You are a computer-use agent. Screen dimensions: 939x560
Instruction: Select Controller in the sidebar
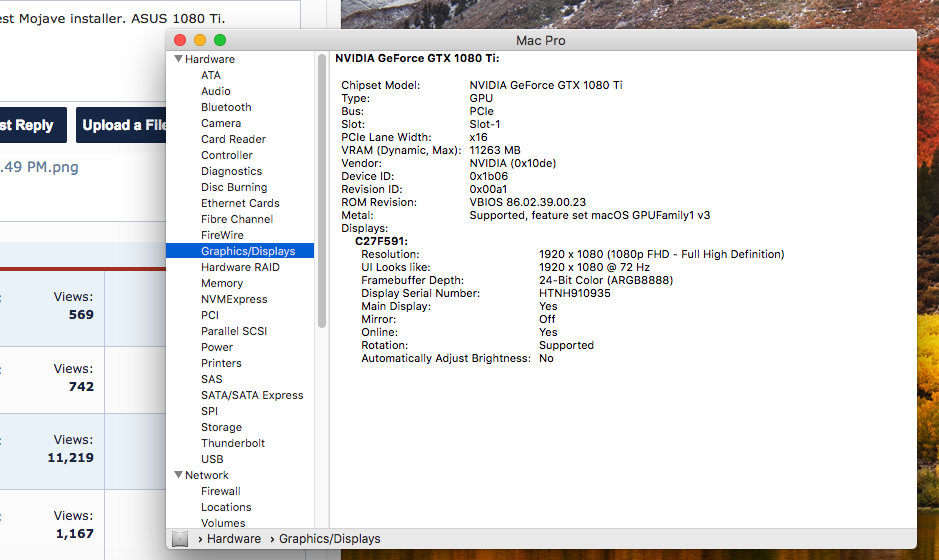point(227,155)
